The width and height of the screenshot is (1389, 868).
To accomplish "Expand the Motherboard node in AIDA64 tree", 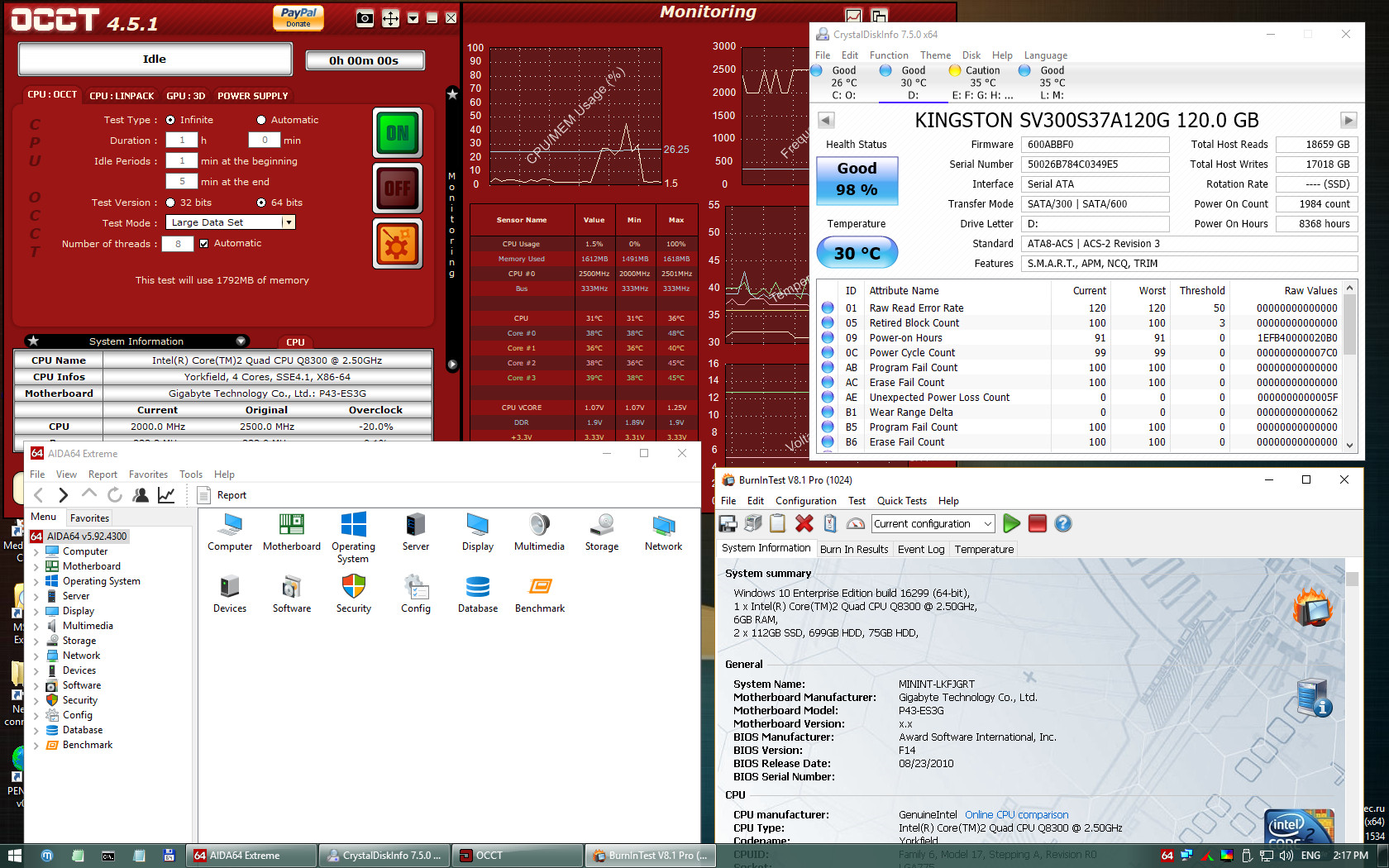I will 36,566.
